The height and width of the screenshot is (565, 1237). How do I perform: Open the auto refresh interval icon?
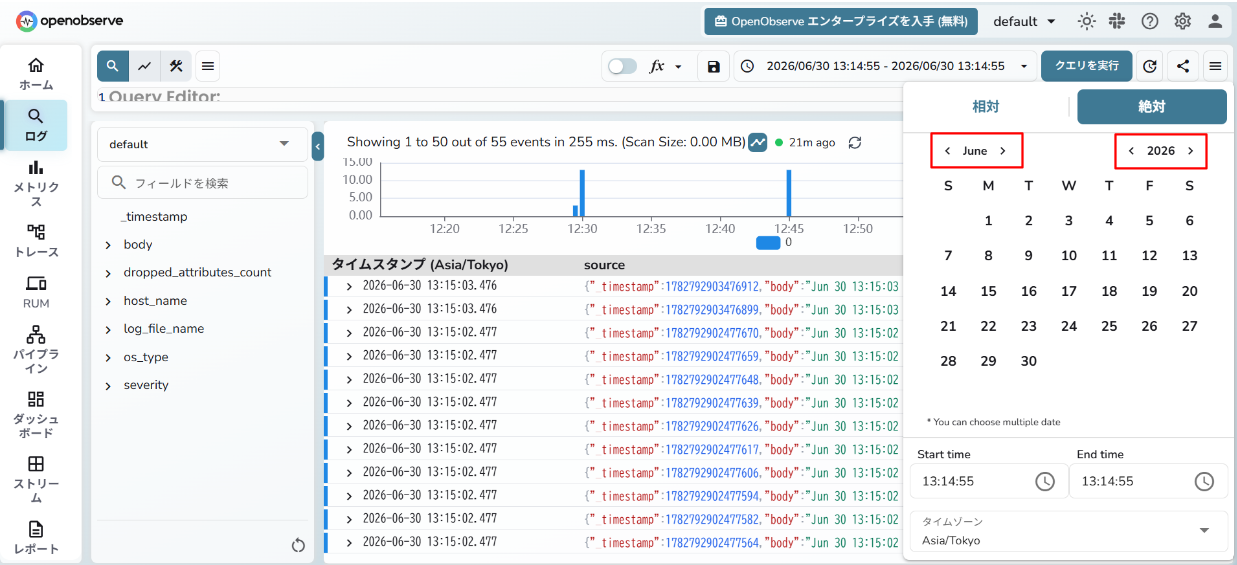click(x=1150, y=66)
